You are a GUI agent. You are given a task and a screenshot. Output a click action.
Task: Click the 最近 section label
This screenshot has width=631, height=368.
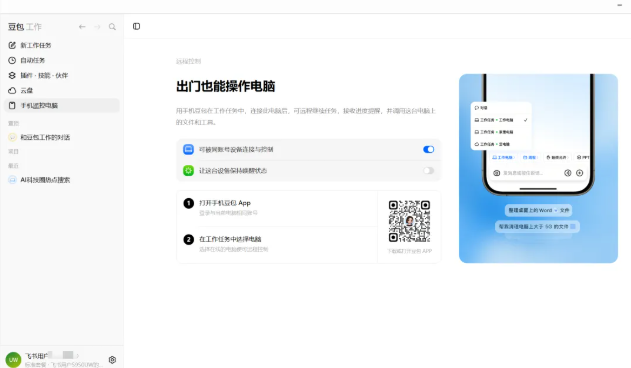point(13,165)
